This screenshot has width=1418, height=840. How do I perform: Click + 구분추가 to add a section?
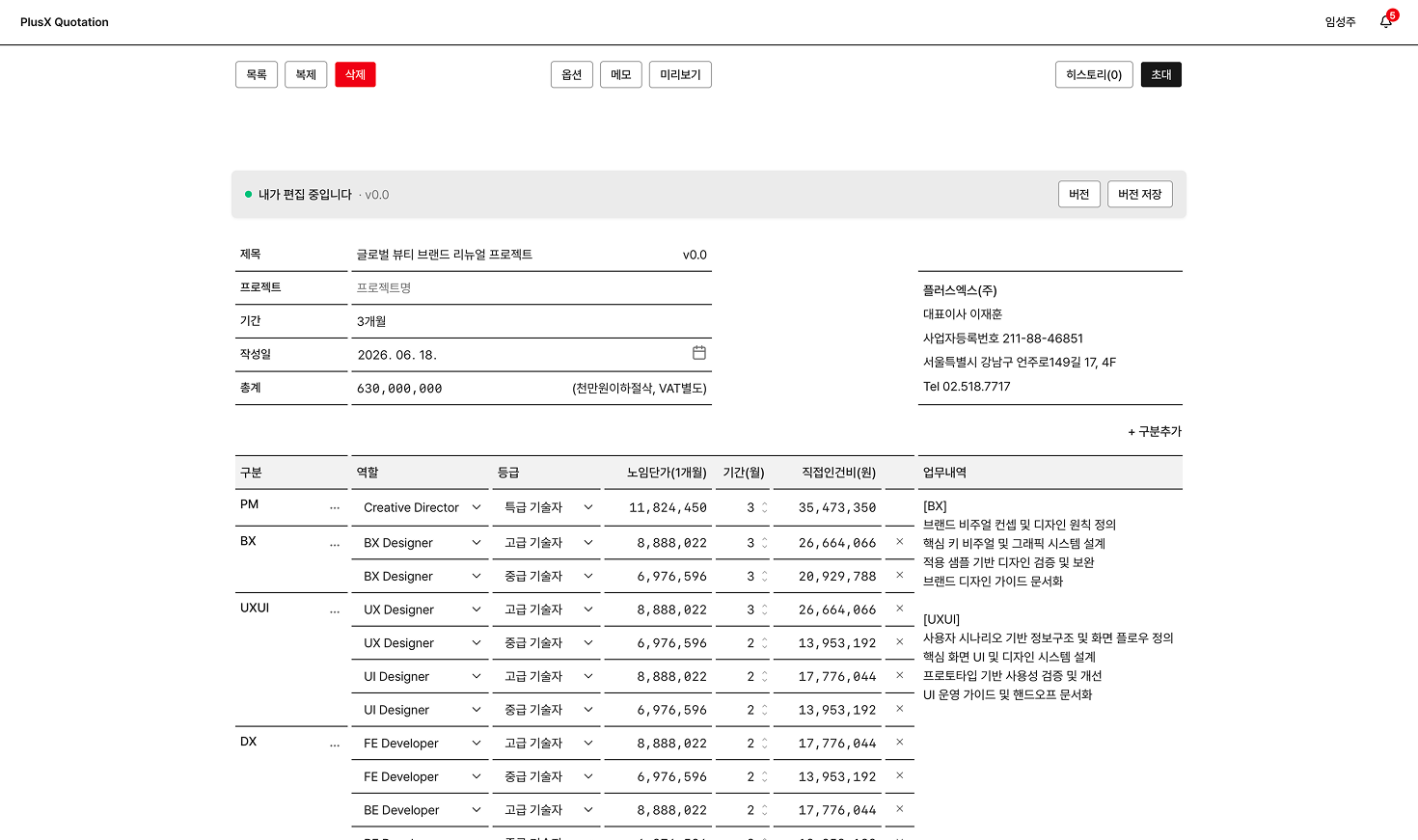pyautogui.click(x=1155, y=431)
